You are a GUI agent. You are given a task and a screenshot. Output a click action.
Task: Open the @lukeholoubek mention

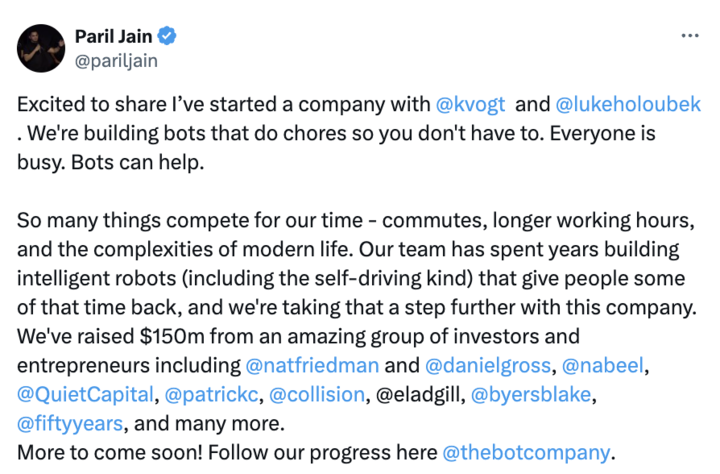[628, 105]
